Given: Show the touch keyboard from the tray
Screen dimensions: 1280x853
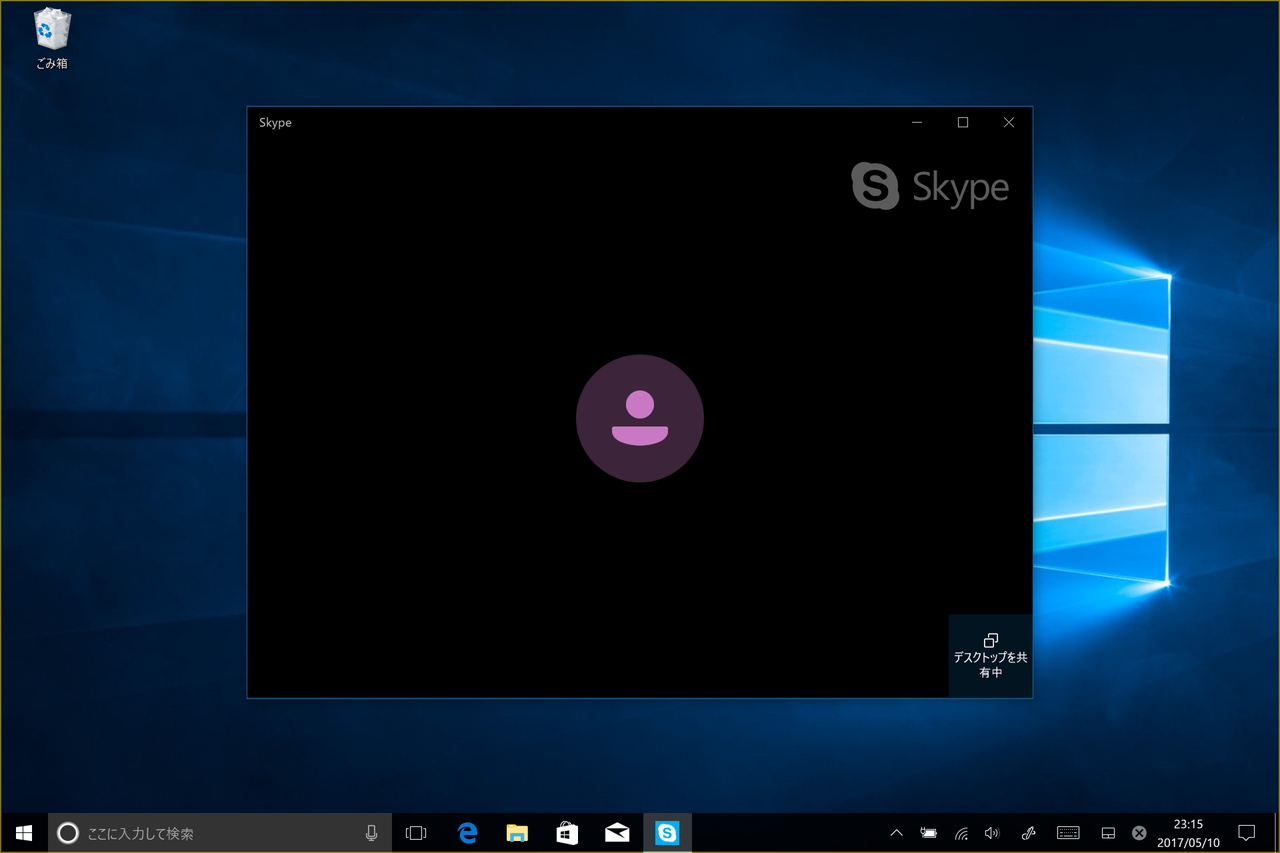Looking at the screenshot, I should 1068,832.
